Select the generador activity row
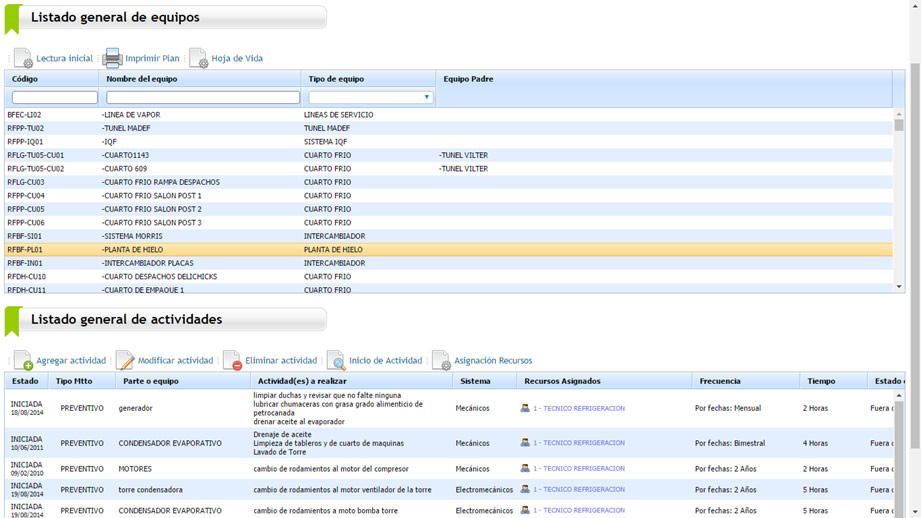Viewport: 921px width, 518px height. [x=450, y=408]
